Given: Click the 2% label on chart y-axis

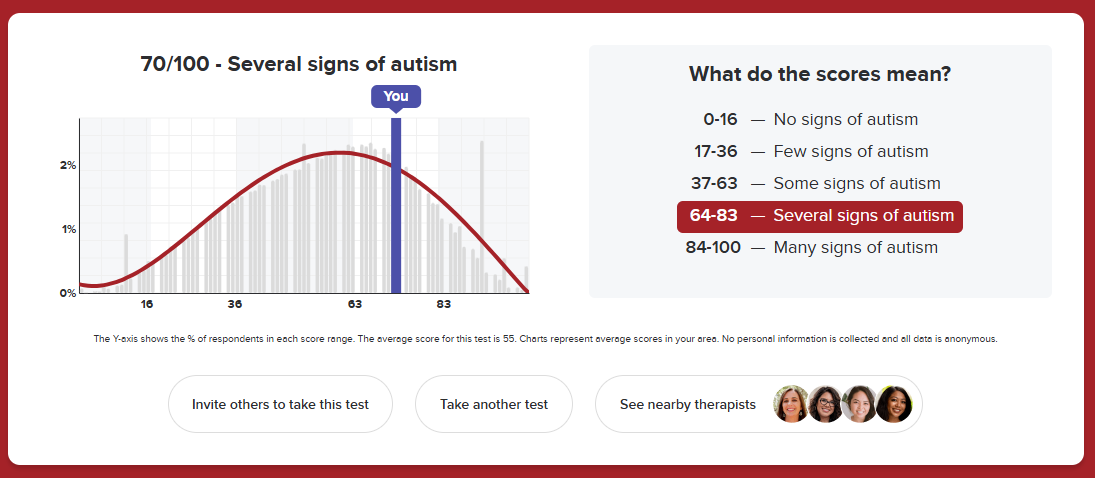Looking at the screenshot, I should click(x=68, y=165).
